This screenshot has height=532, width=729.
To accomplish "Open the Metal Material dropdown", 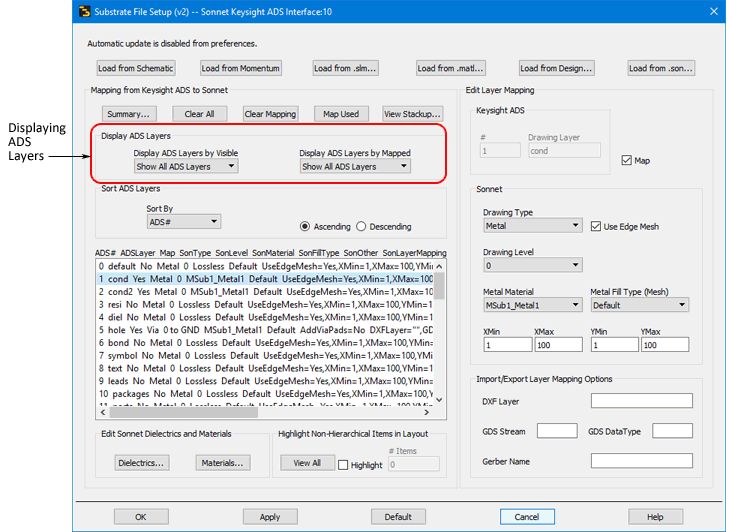I will coord(533,306).
